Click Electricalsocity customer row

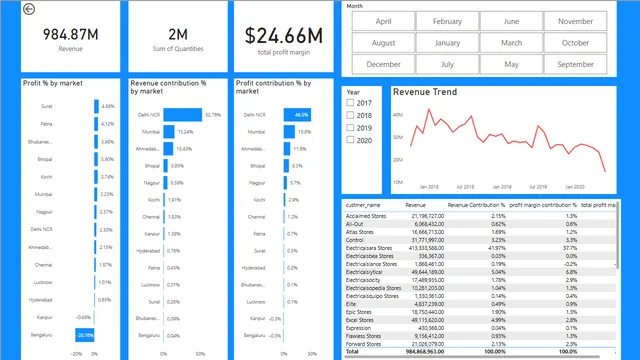coord(480,280)
